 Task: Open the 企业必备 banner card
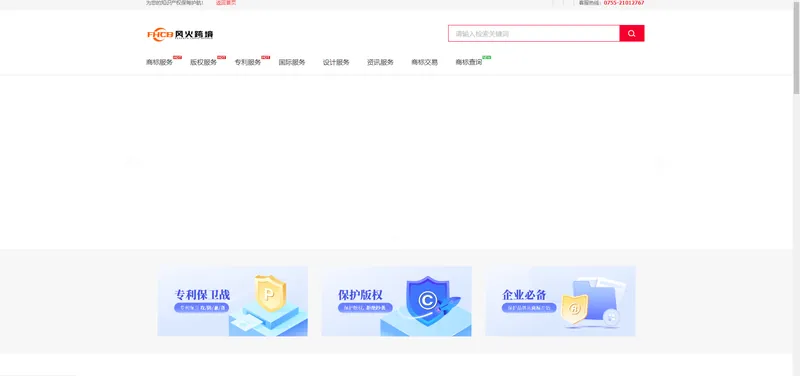click(x=560, y=301)
